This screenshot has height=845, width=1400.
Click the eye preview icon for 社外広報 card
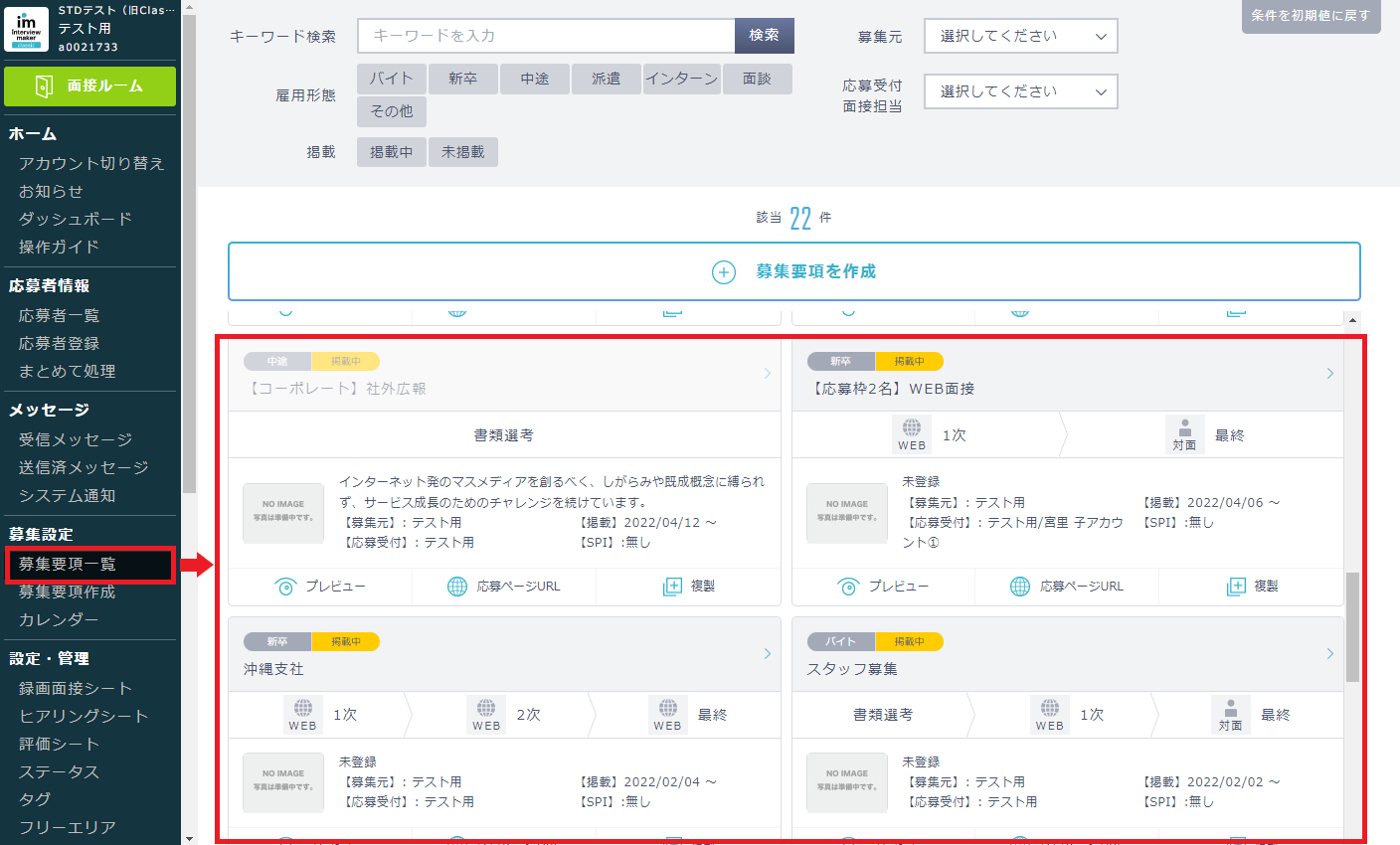pyautogui.click(x=285, y=587)
